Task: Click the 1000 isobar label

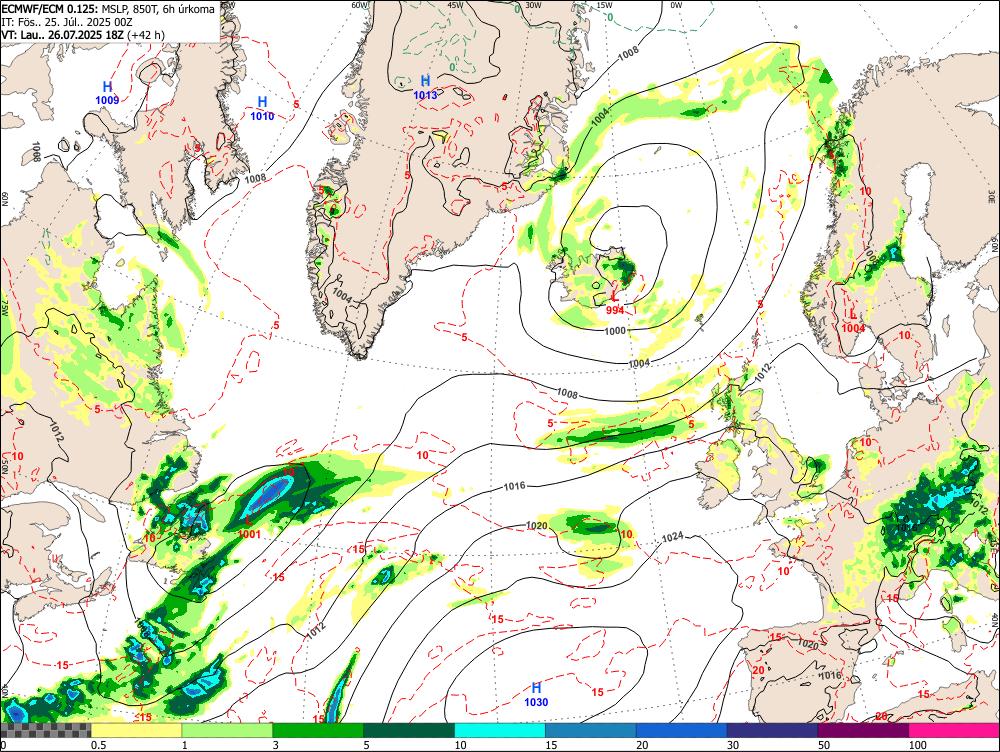Action: pos(615,331)
